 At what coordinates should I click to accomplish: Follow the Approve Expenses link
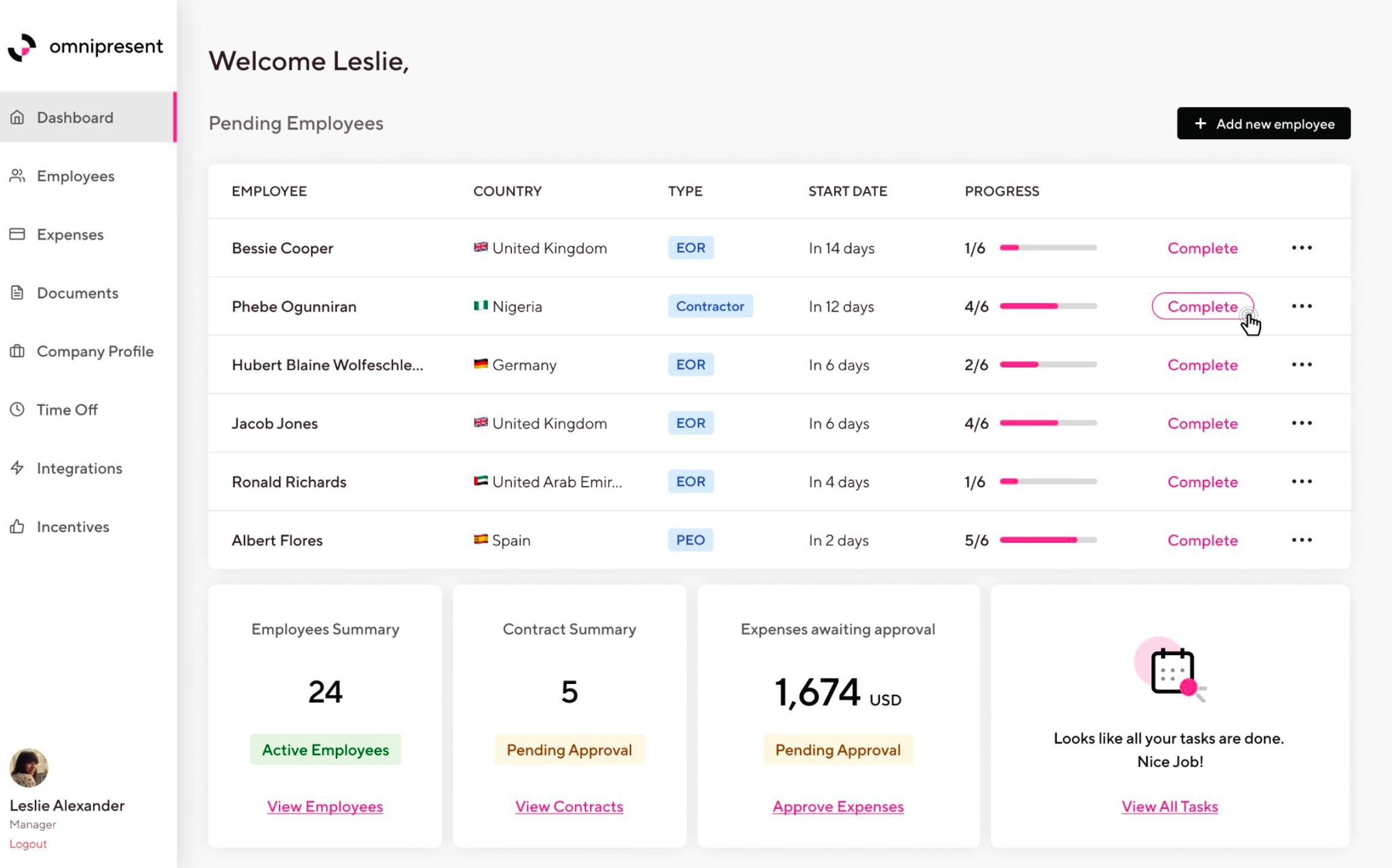point(838,806)
